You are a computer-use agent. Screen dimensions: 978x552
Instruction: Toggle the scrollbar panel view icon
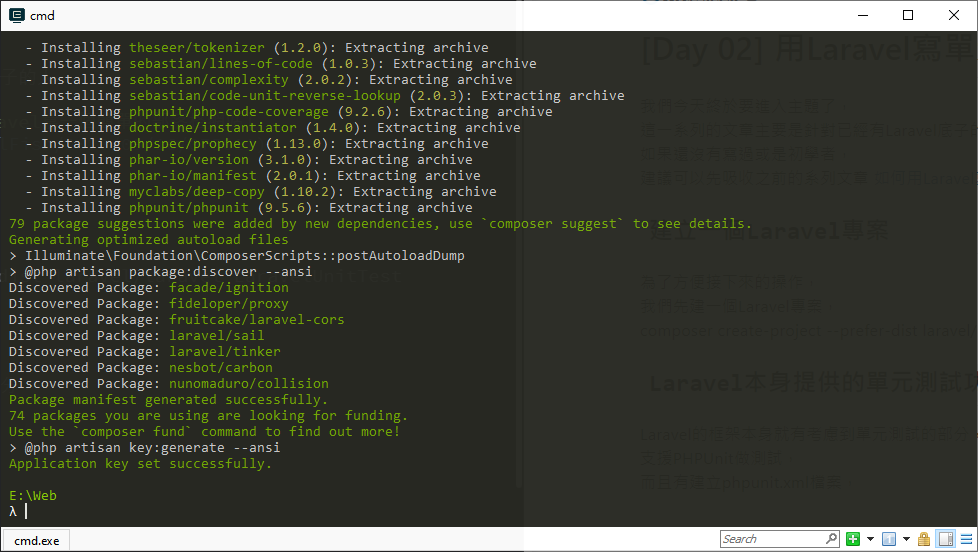click(x=946, y=539)
